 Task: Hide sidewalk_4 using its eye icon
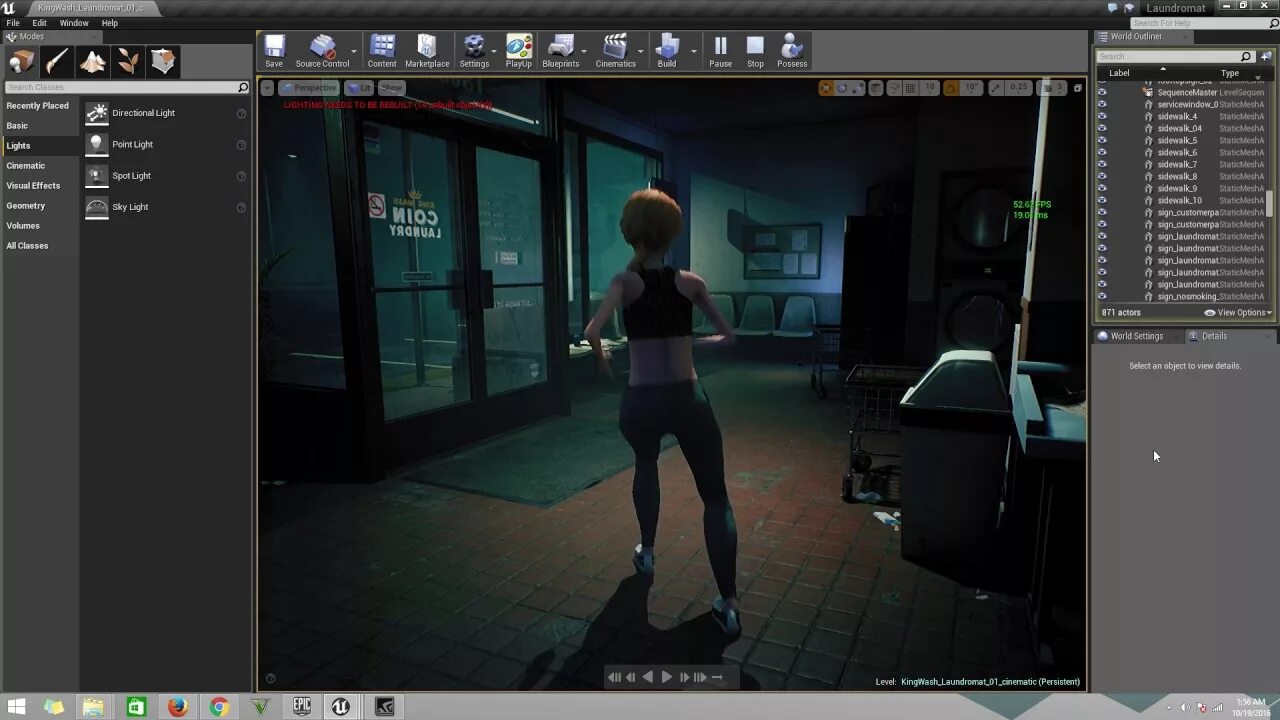[1102, 116]
